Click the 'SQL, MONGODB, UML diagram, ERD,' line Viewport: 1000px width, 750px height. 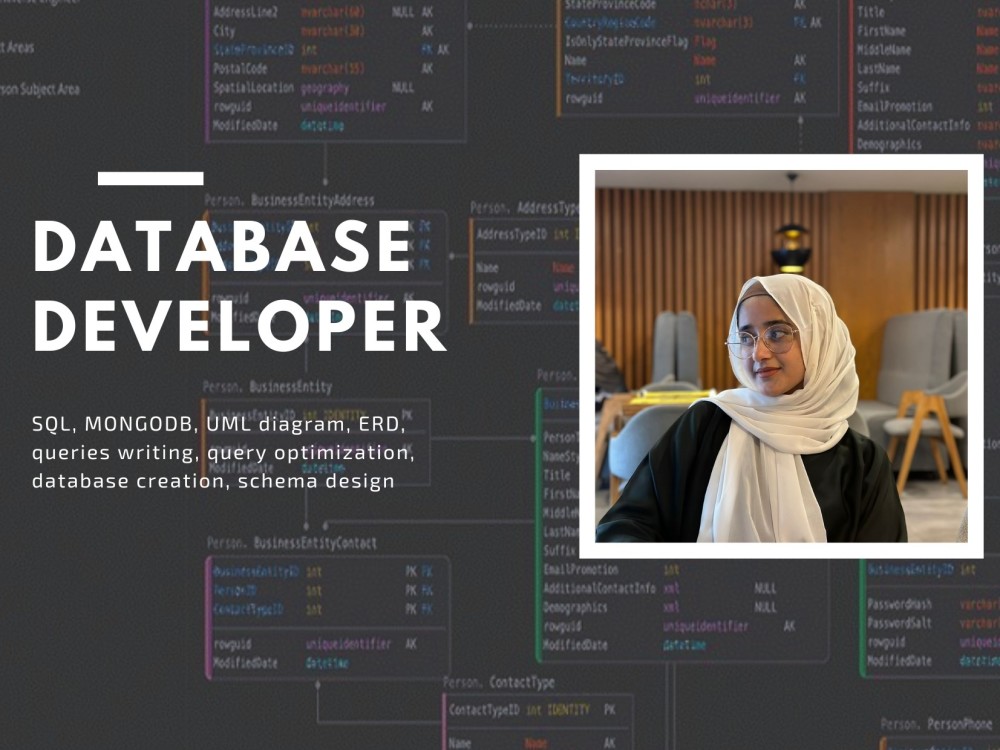click(x=218, y=423)
